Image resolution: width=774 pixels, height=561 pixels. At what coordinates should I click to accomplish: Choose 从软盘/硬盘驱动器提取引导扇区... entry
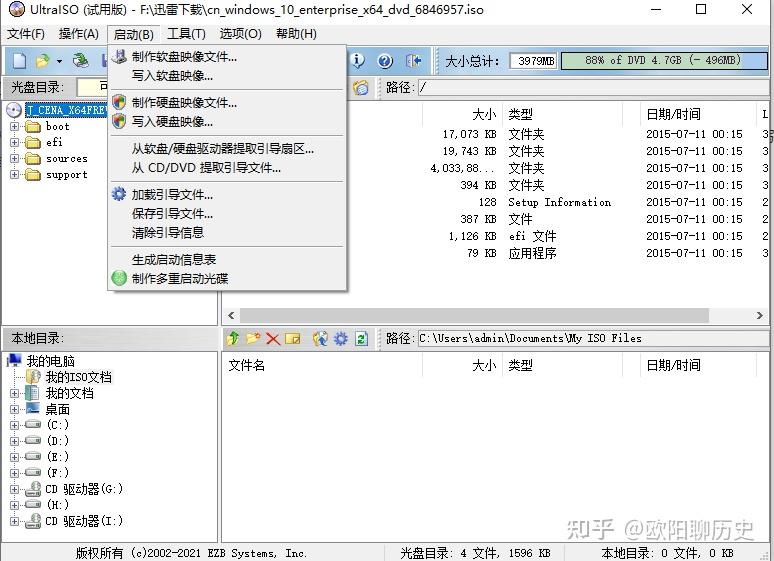point(227,149)
